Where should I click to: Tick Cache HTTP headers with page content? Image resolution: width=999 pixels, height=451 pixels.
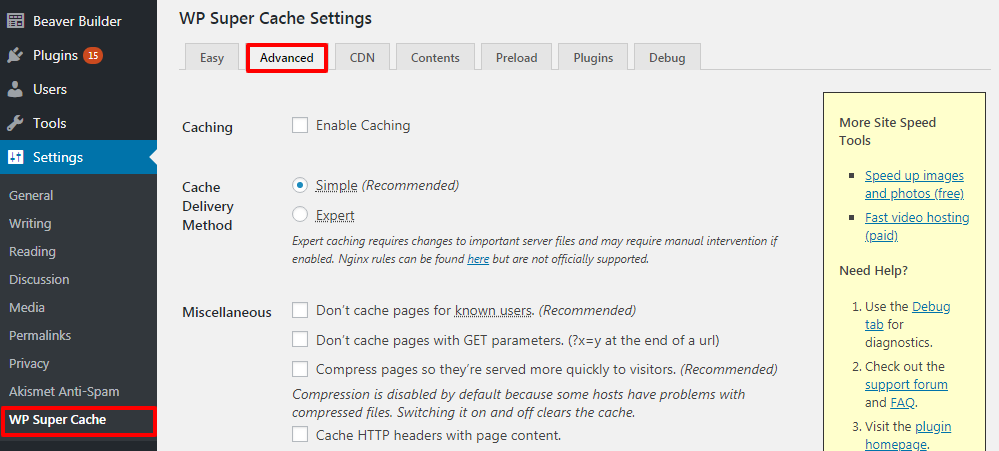pos(300,435)
